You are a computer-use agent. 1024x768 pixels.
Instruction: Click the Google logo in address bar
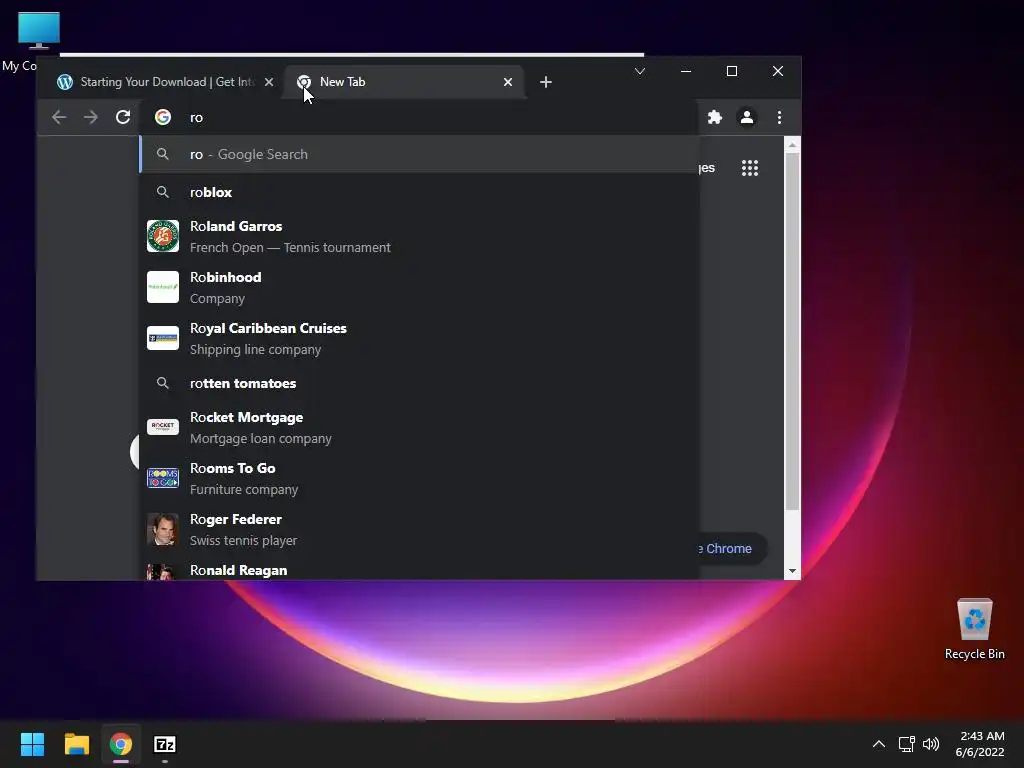[x=163, y=118]
